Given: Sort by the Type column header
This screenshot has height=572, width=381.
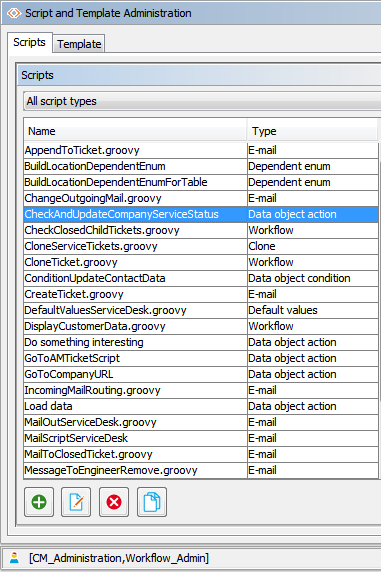Looking at the screenshot, I should coord(312,131).
